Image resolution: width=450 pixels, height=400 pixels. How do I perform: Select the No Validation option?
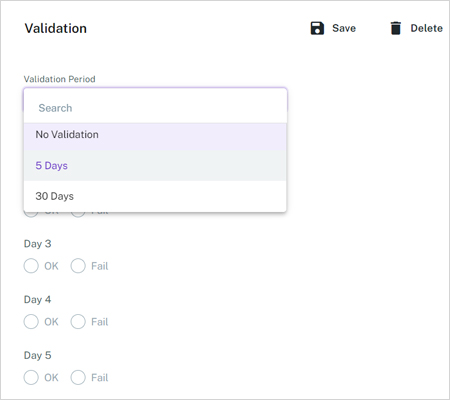(155, 137)
